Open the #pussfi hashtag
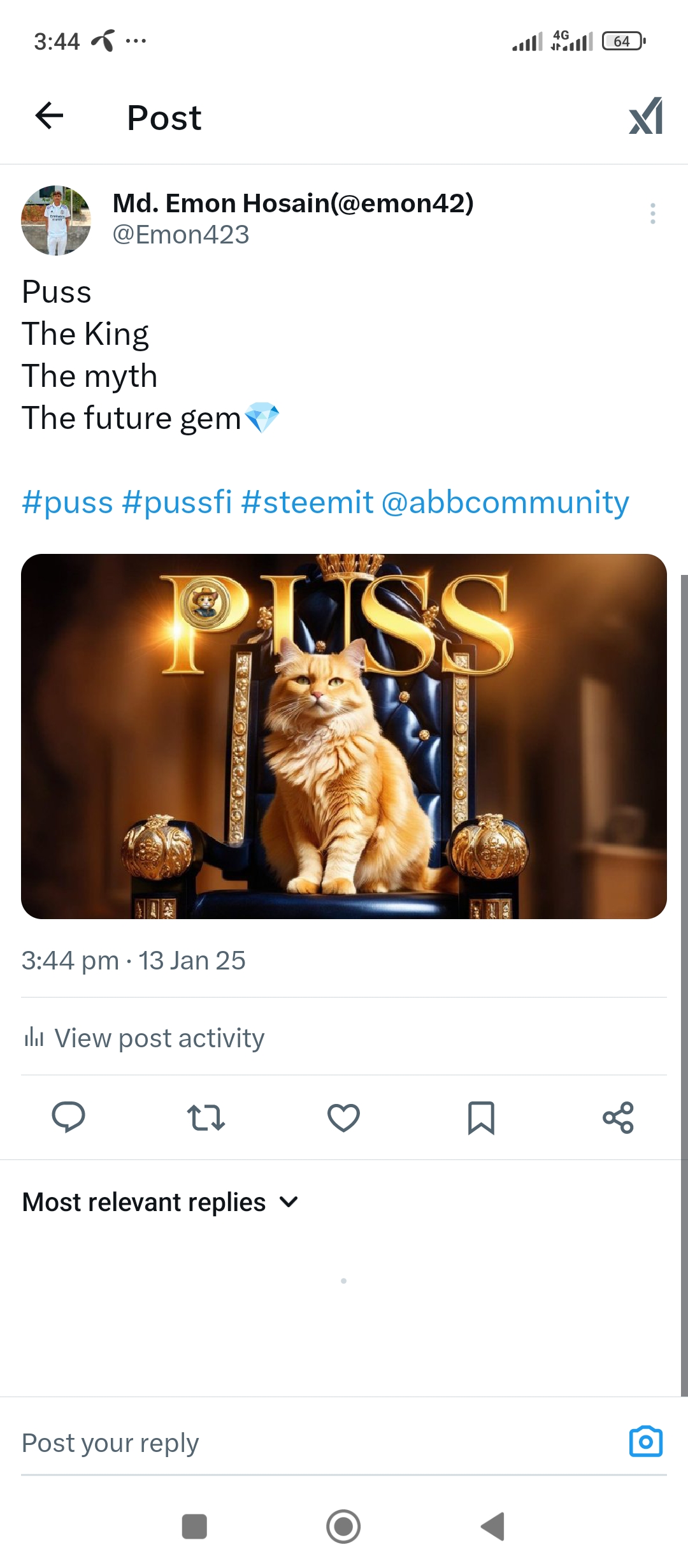The height and width of the screenshot is (1568, 688). pyautogui.click(x=177, y=502)
